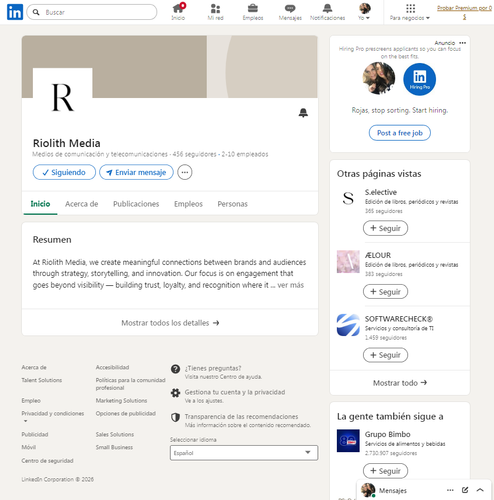Click Mostrar todos los detalles
The width and height of the screenshot is (494, 500).
[x=170, y=323]
